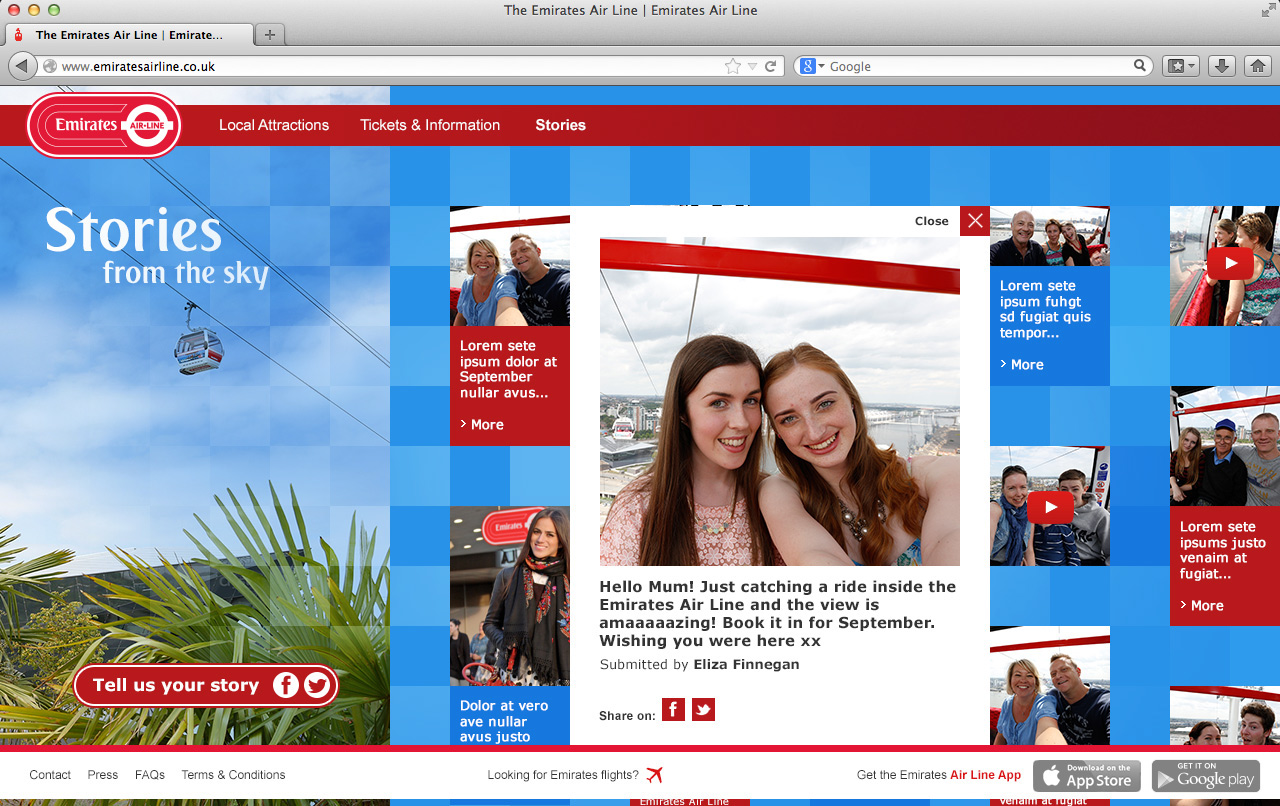Click Looking for Emirates flights link
Screen dimensions: 1280x806
pyautogui.click(x=563, y=775)
